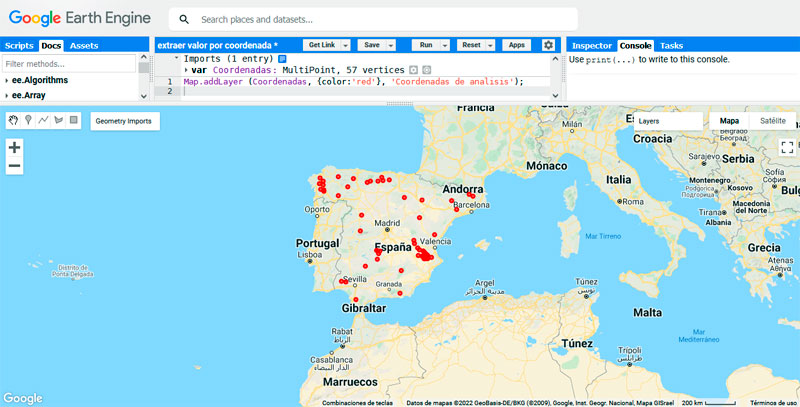Expand the Coordenadas variable import
This screenshot has width=800, height=407.
pos(186,70)
